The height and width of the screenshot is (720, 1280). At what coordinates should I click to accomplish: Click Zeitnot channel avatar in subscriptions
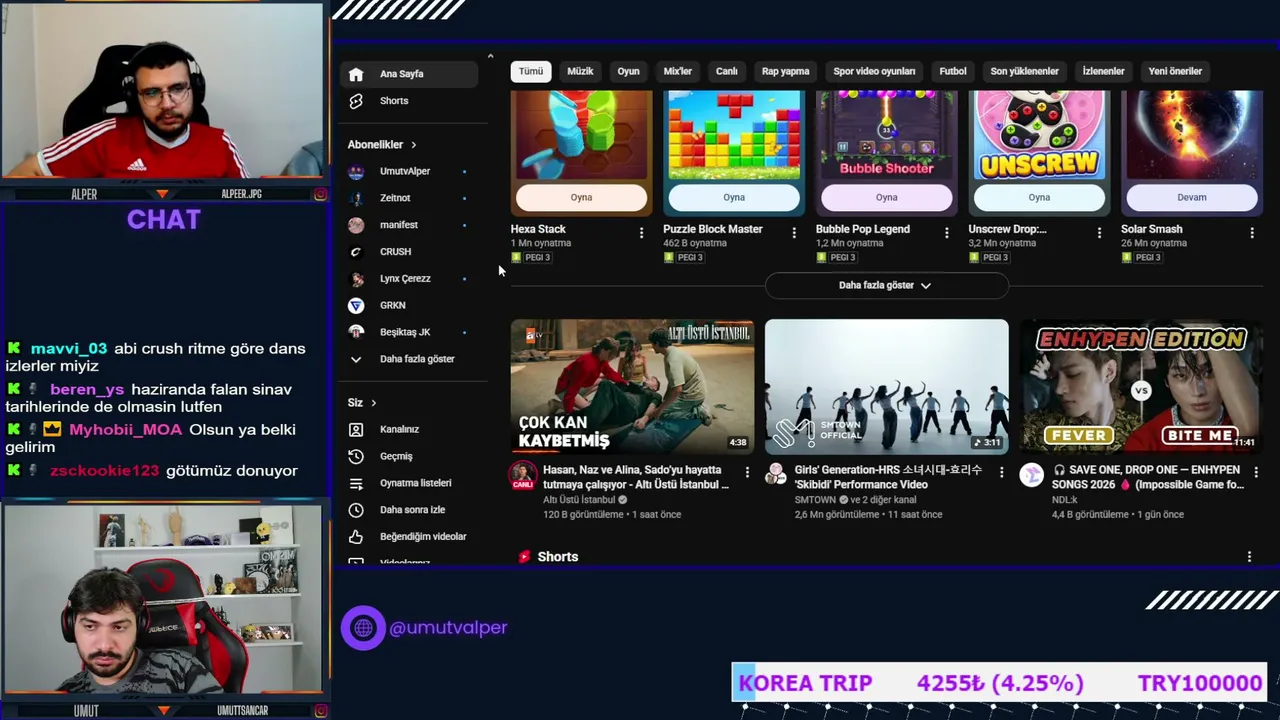(x=356, y=198)
